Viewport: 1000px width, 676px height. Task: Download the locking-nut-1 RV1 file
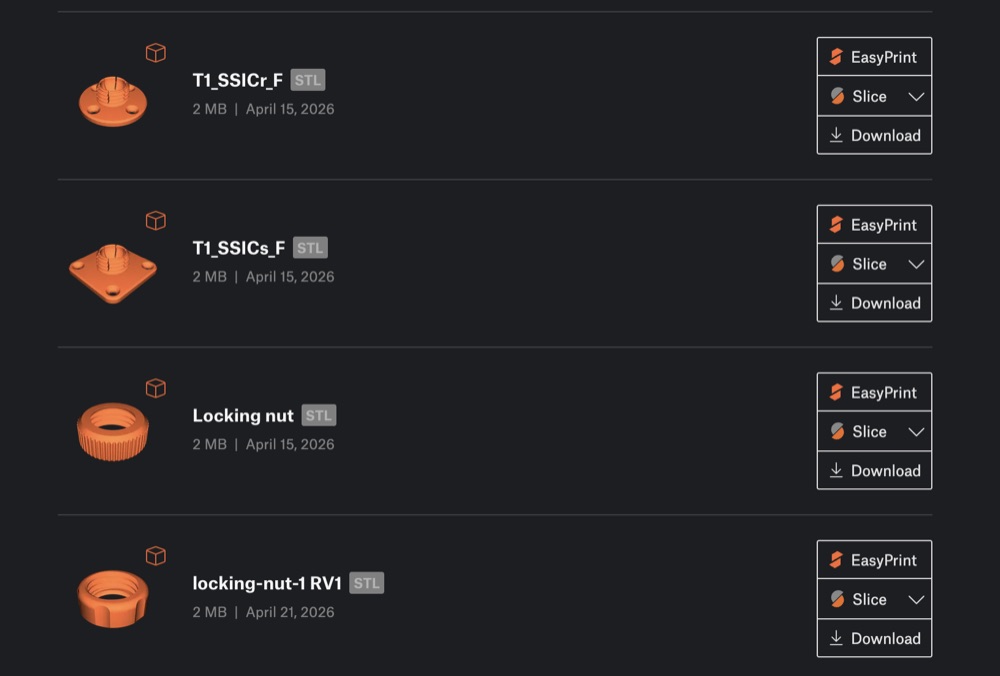pos(874,638)
